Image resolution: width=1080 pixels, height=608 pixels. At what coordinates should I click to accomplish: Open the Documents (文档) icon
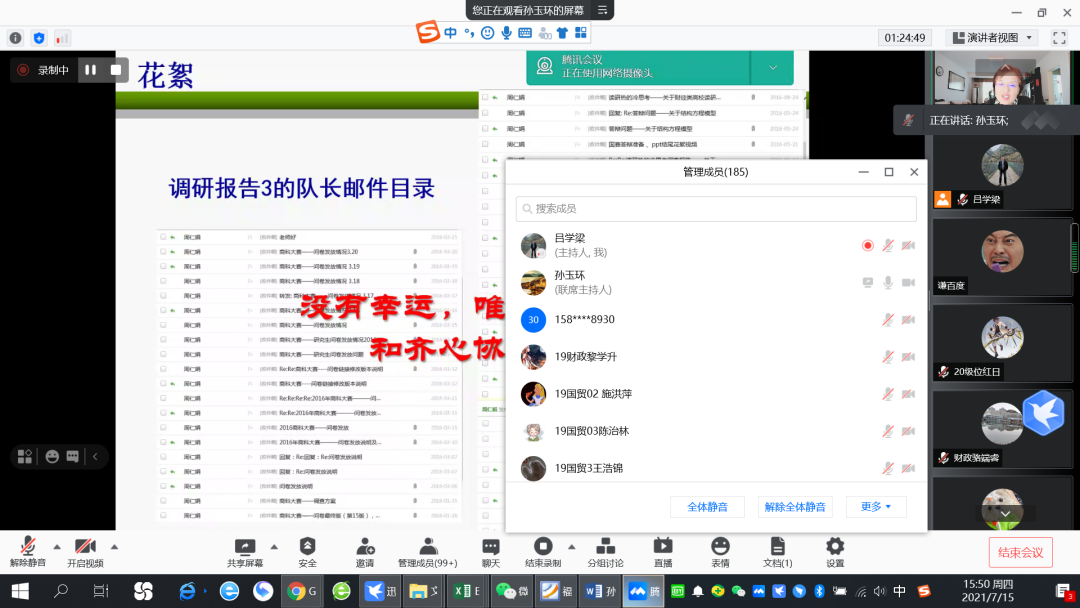[777, 547]
